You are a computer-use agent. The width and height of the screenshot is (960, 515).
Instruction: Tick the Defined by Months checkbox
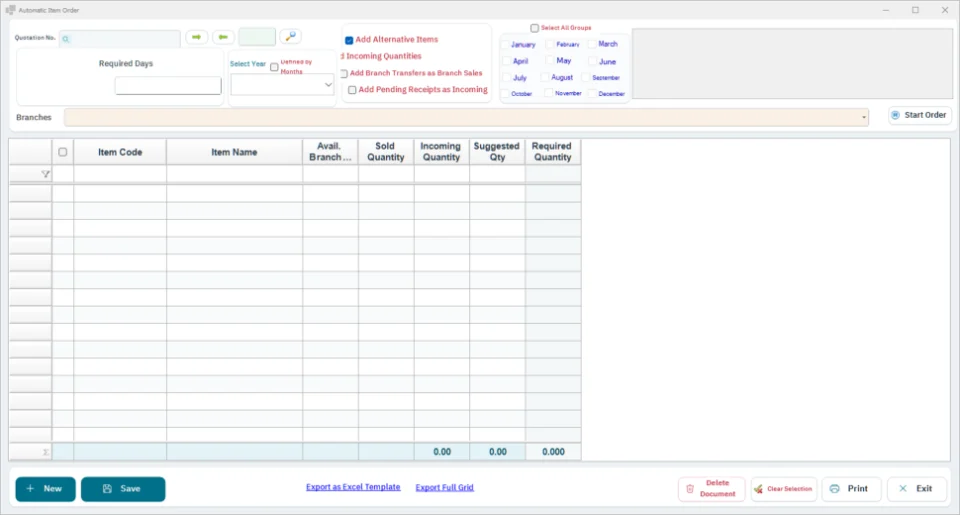[274, 67]
